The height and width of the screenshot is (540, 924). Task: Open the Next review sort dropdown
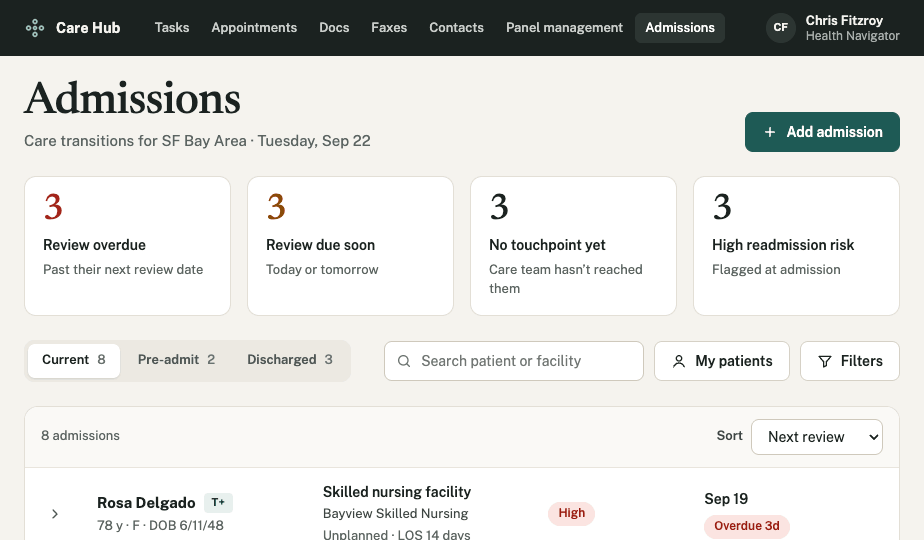[x=817, y=437]
